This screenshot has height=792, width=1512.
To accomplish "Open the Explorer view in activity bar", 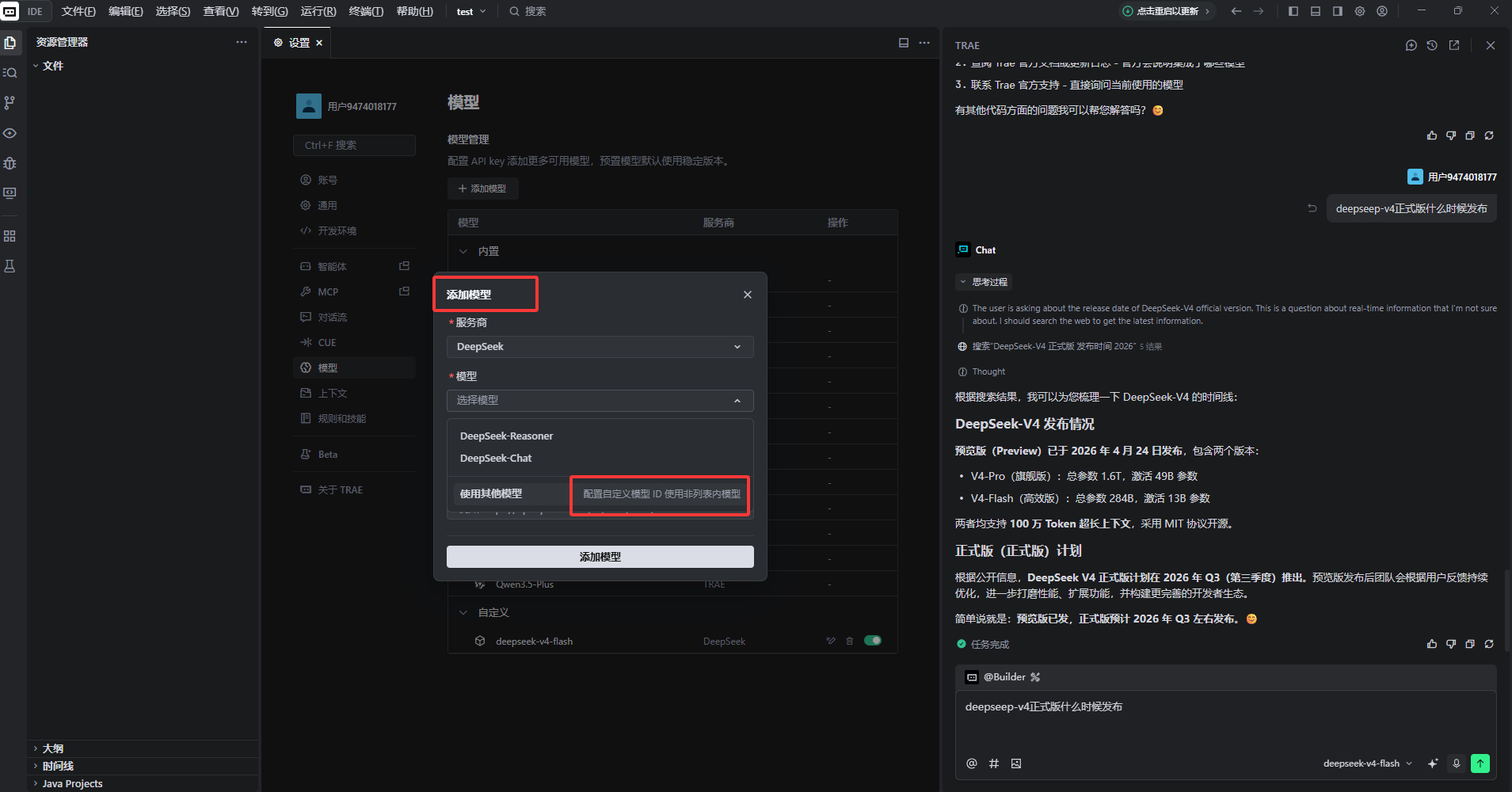I will point(10,43).
